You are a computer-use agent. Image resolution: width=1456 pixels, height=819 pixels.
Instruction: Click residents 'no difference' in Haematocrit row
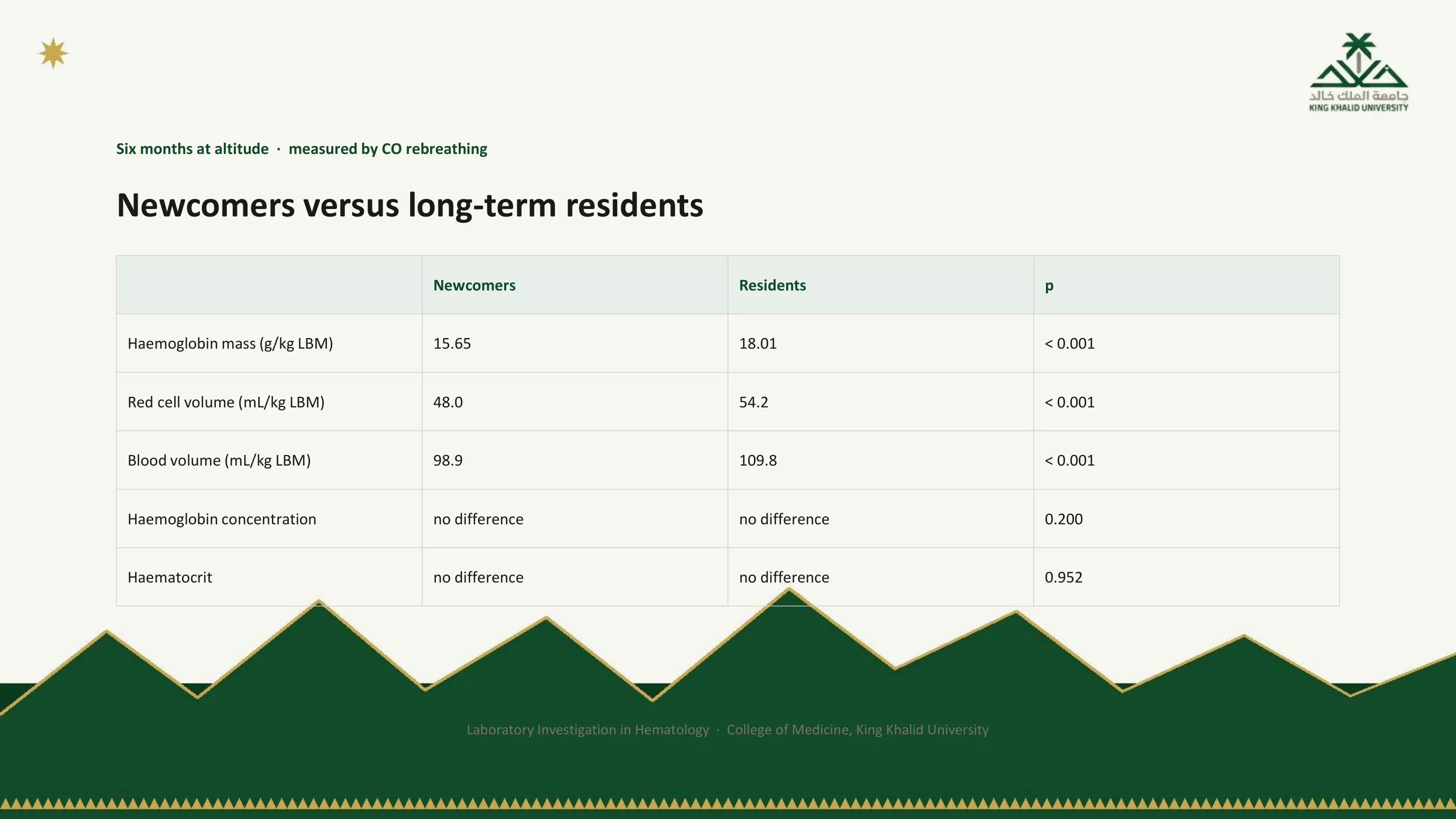click(784, 577)
